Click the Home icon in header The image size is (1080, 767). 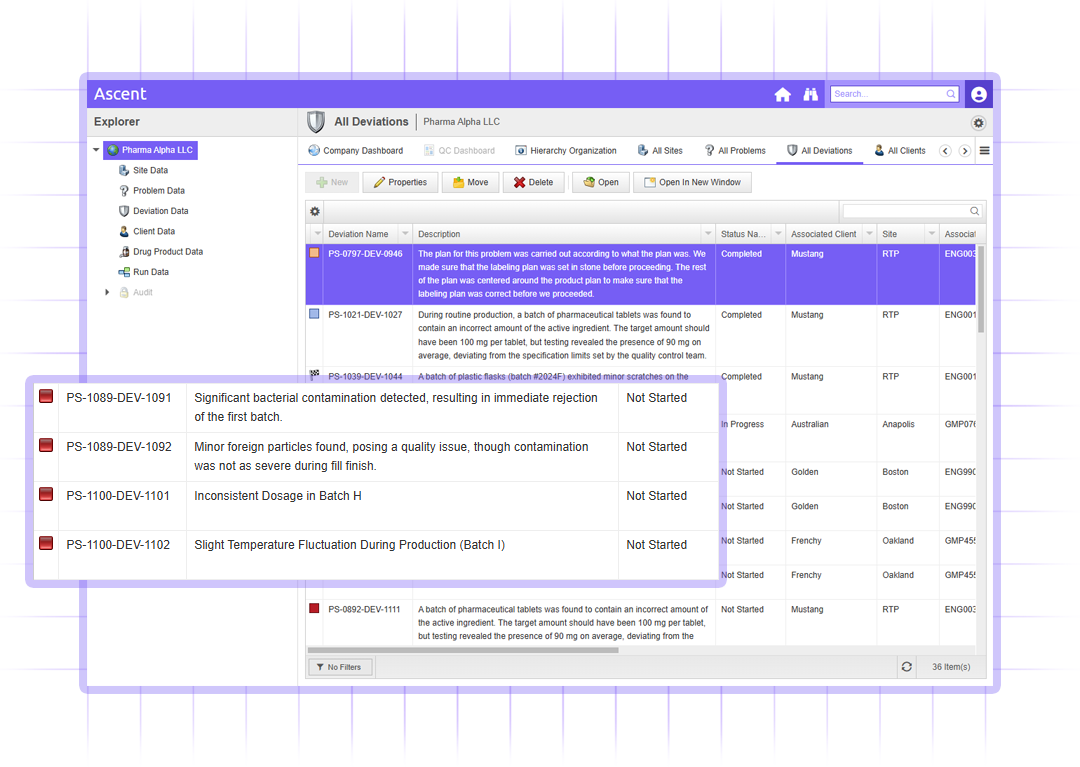click(x=782, y=95)
